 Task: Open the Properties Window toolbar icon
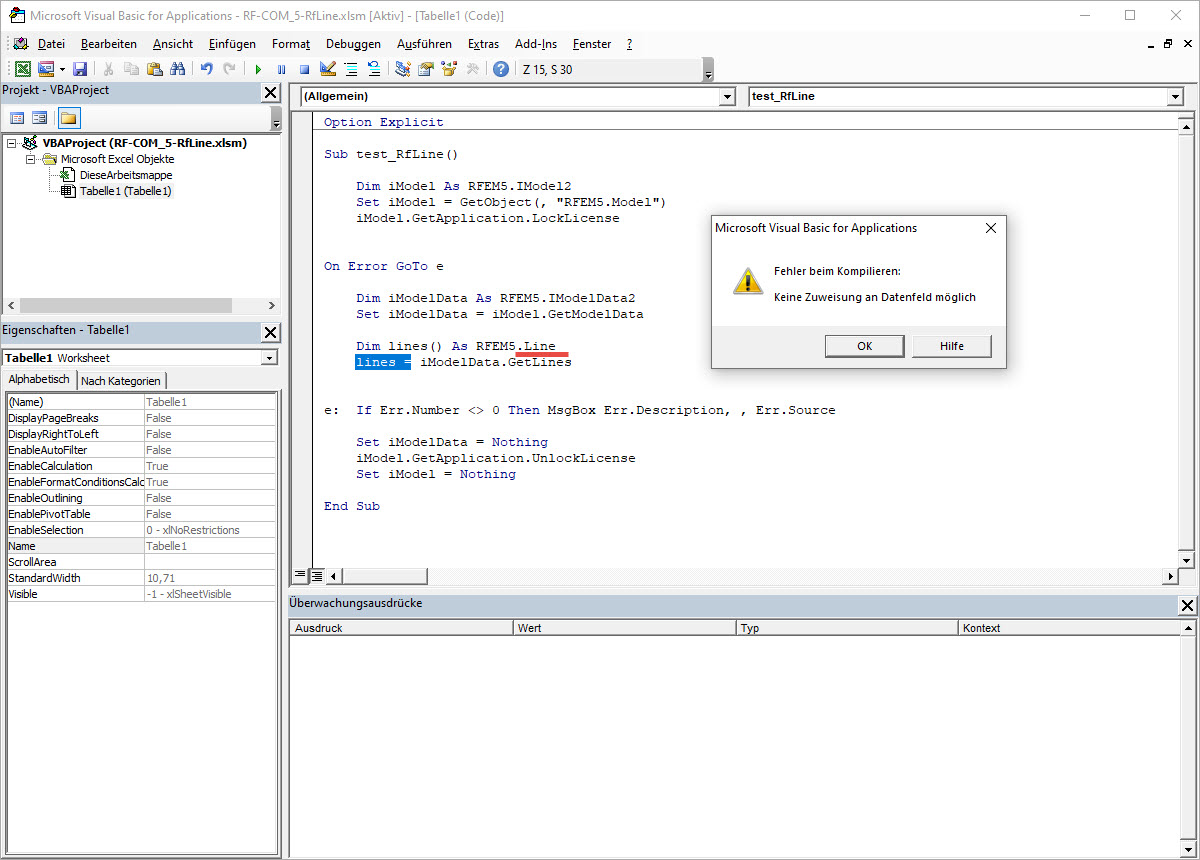point(426,68)
